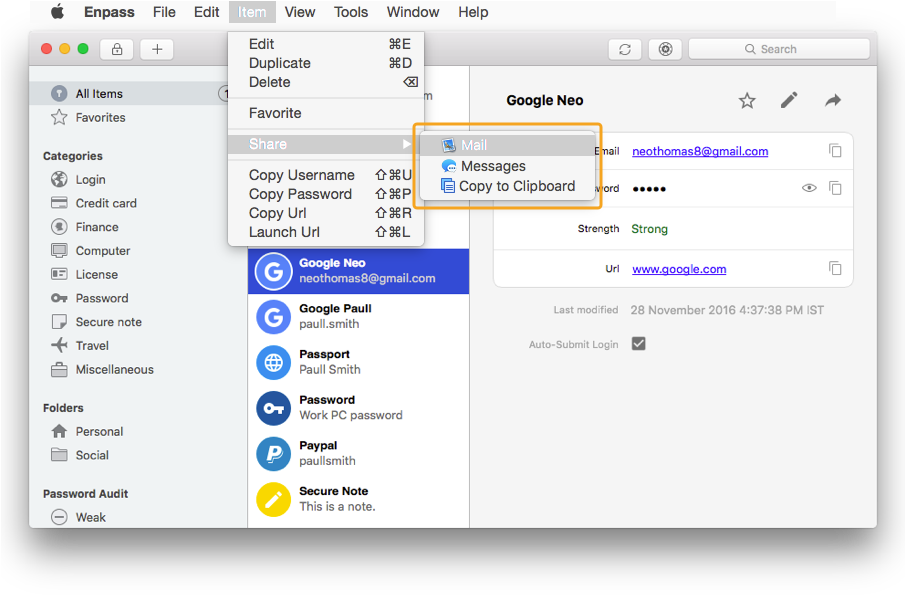Sync the vault with the refresh icon

pos(624,48)
